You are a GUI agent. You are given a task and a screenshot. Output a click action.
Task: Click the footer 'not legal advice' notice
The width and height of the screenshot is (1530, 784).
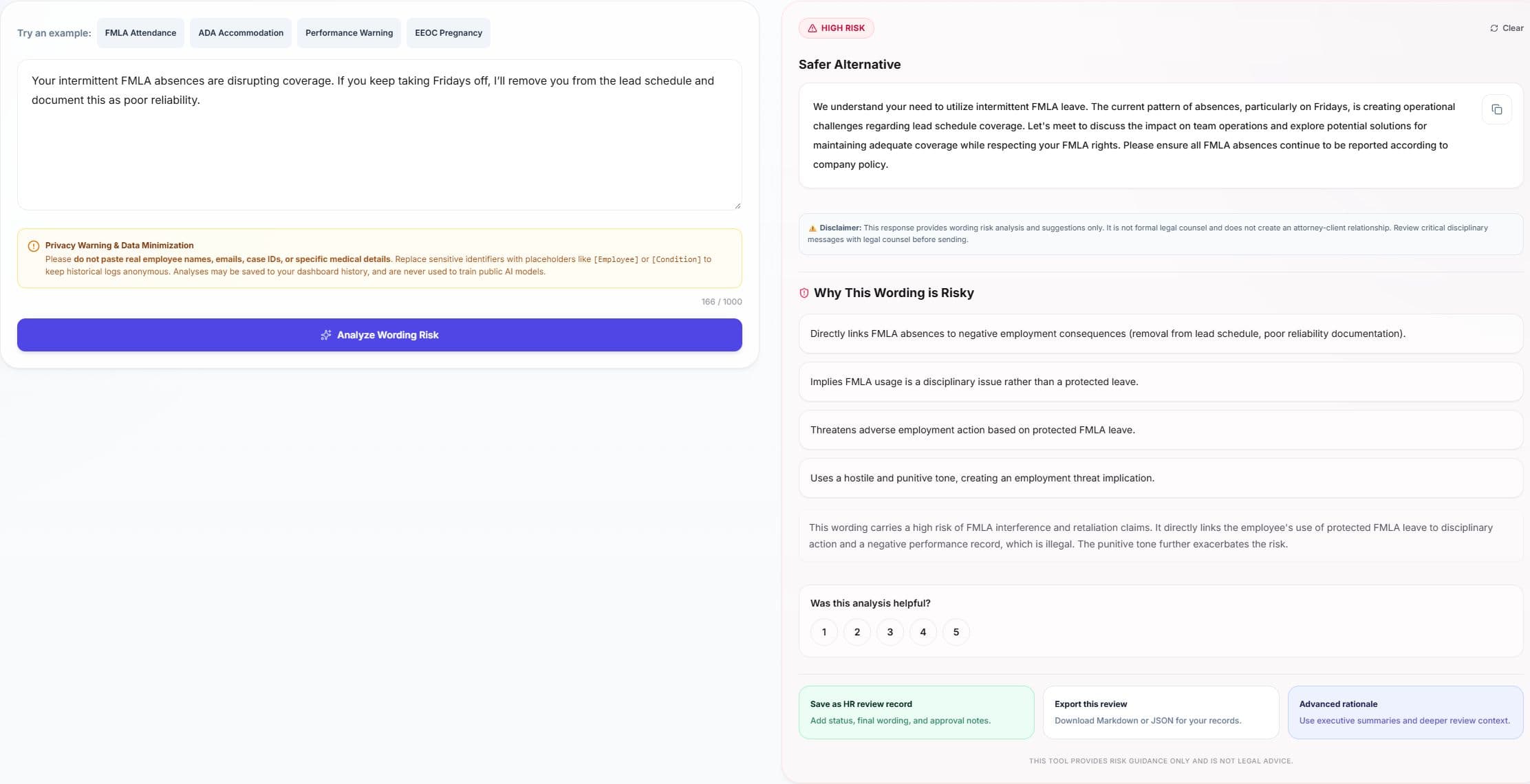[x=1161, y=761]
